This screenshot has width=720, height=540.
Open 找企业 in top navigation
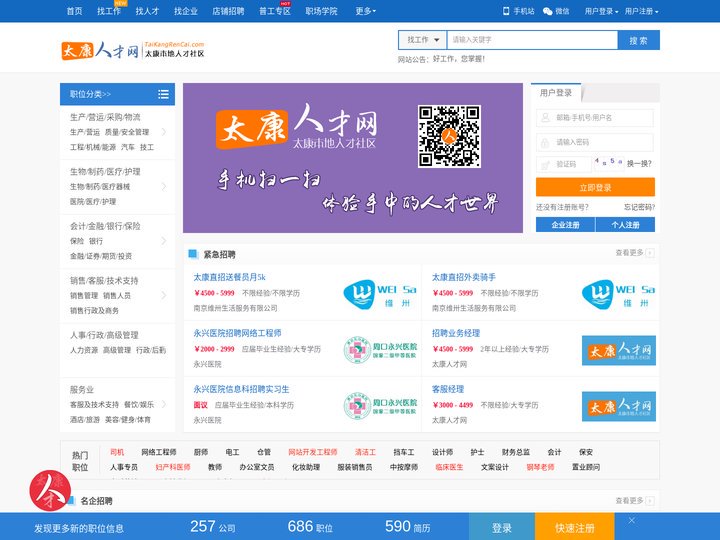(186, 11)
